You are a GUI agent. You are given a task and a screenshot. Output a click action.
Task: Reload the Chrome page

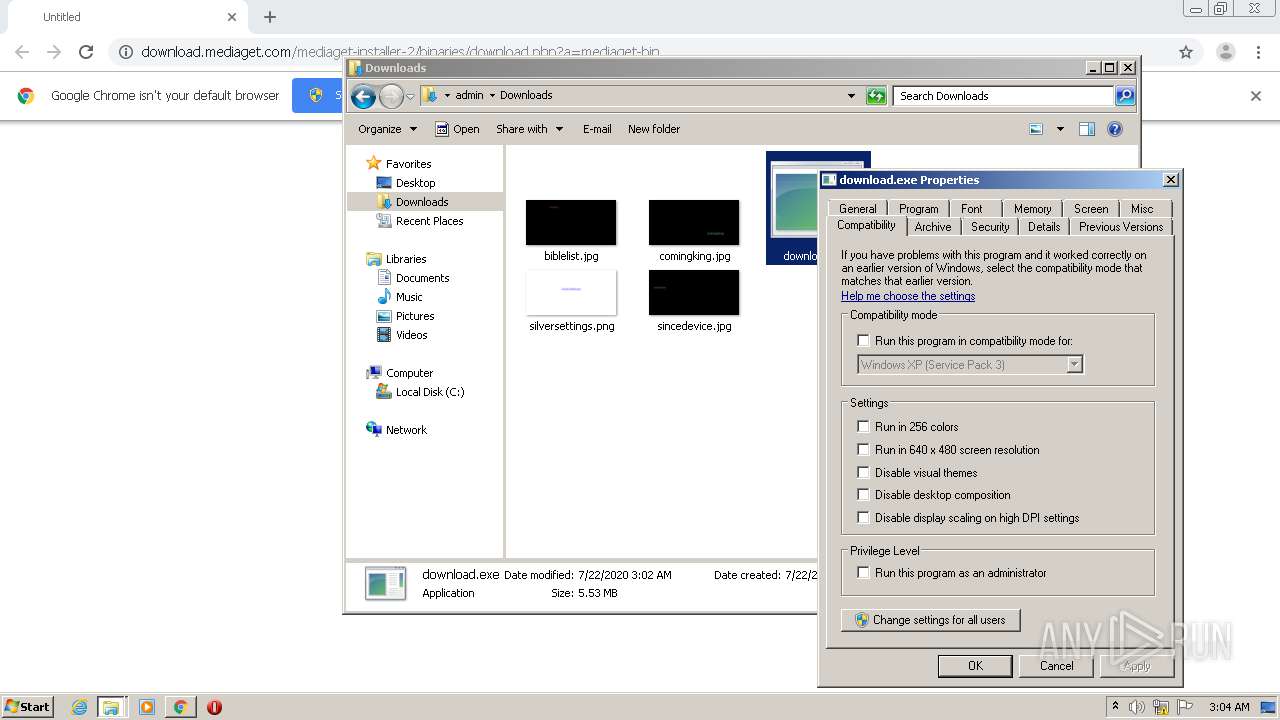tap(86, 52)
